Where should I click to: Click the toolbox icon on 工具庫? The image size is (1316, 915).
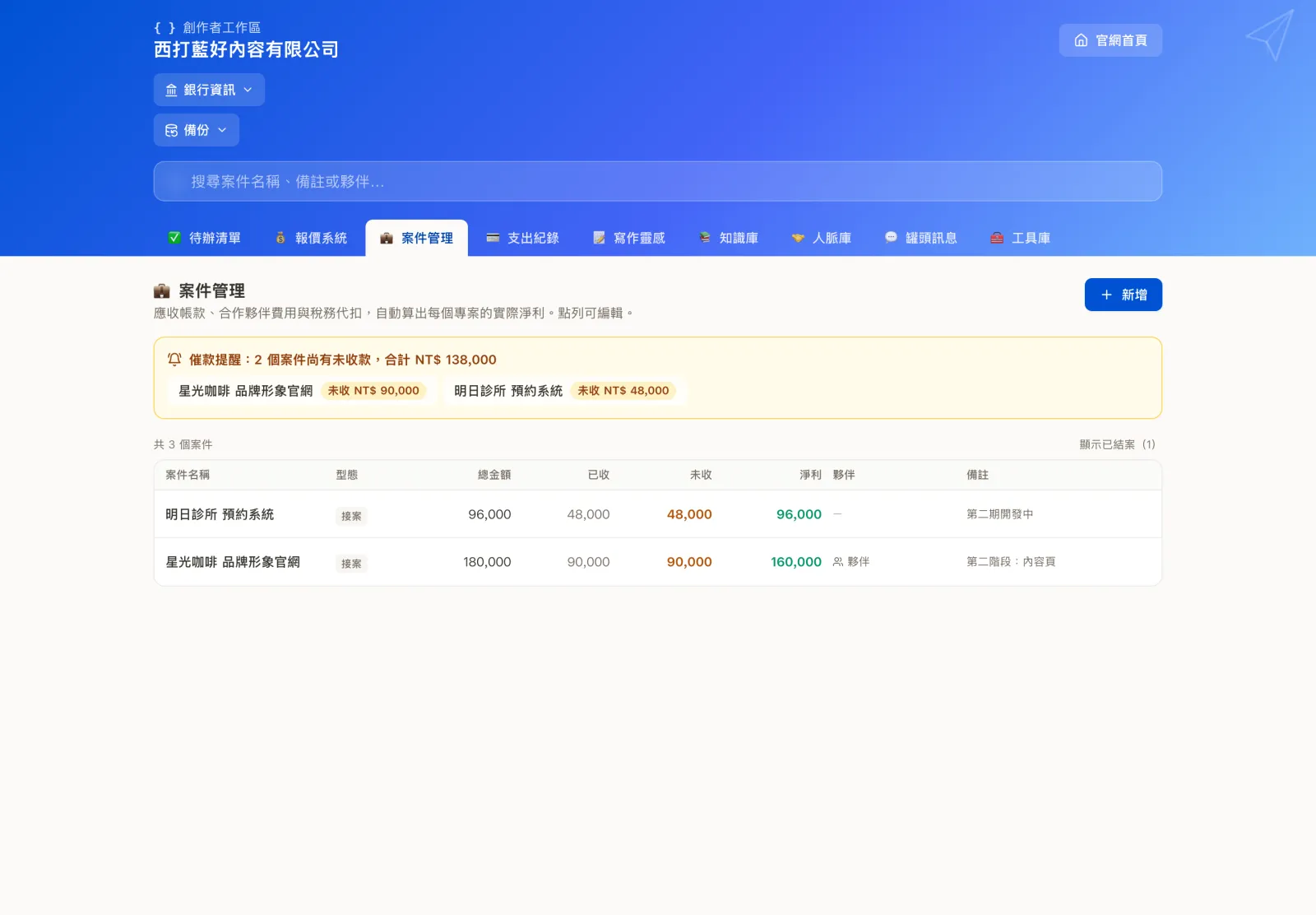click(997, 238)
